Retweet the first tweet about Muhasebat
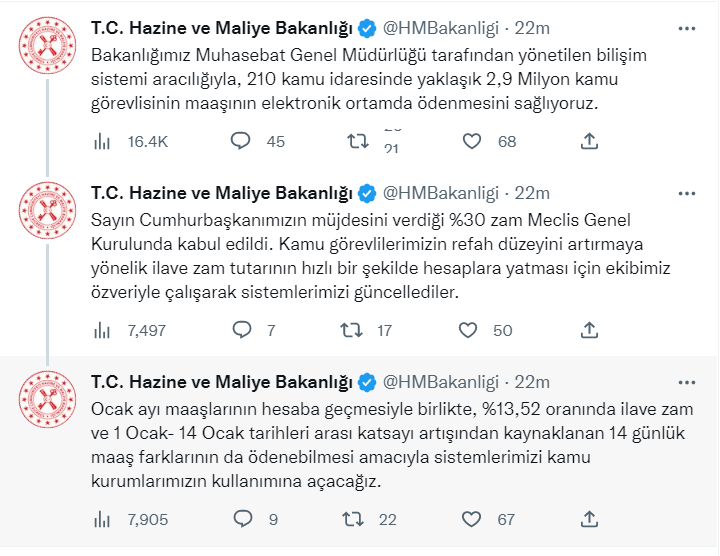This screenshot has height=556, width=720. 356,142
